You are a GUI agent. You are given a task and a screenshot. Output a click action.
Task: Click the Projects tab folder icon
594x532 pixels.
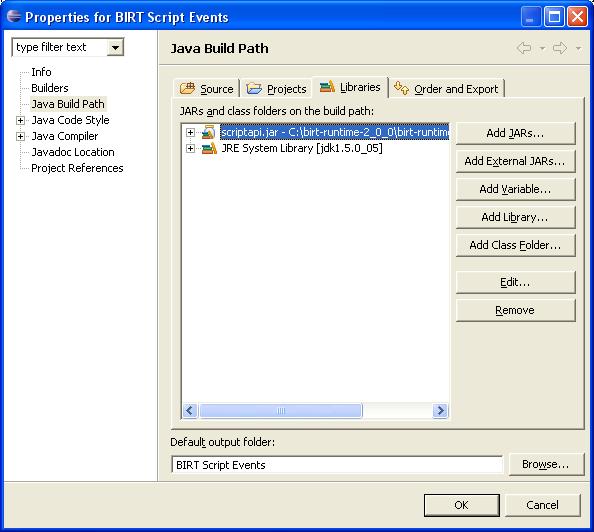(x=254, y=89)
